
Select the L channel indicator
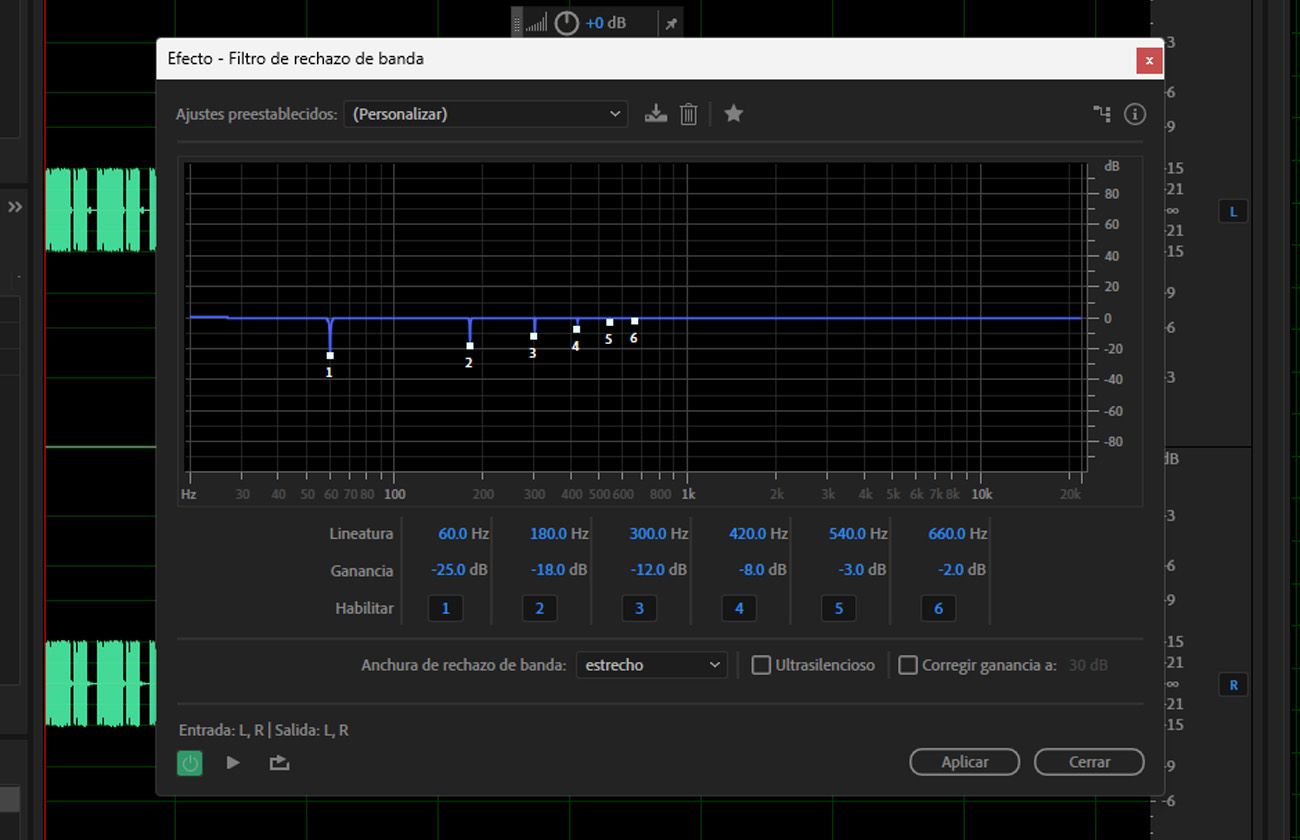(x=1233, y=211)
